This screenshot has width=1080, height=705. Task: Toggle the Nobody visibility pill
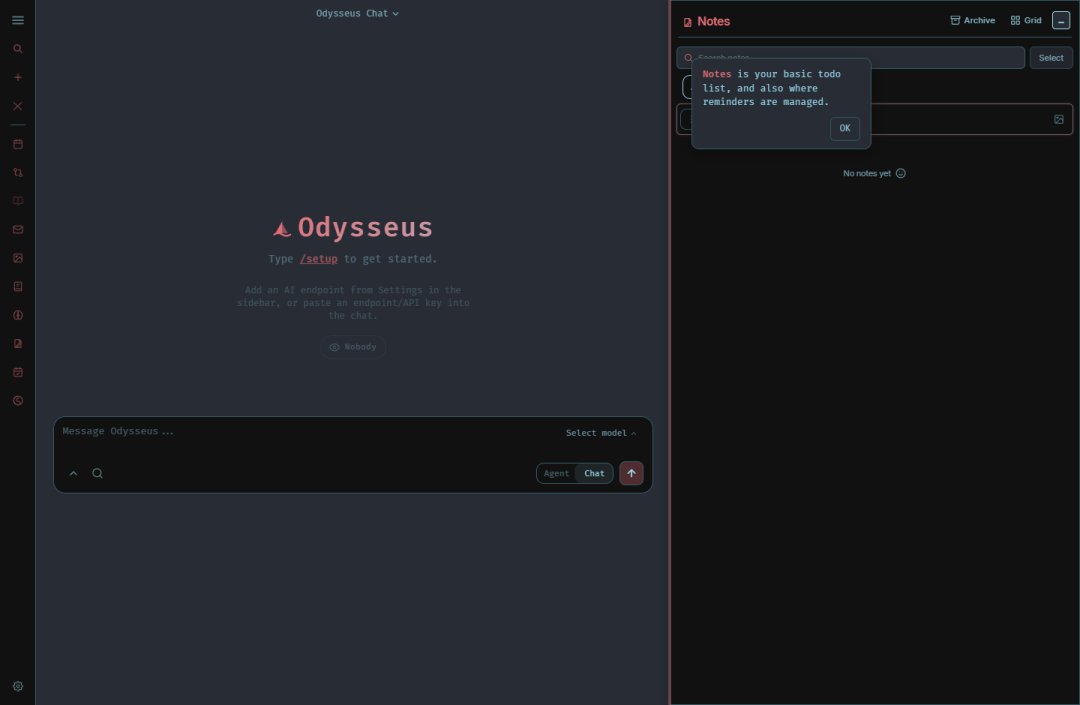pos(353,347)
